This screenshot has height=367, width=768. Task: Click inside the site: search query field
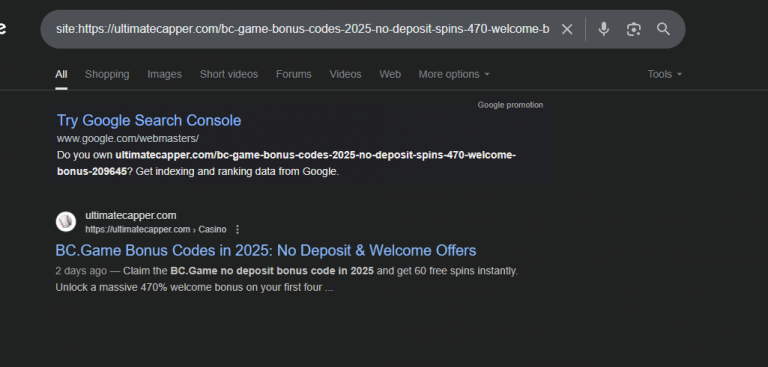click(302, 29)
